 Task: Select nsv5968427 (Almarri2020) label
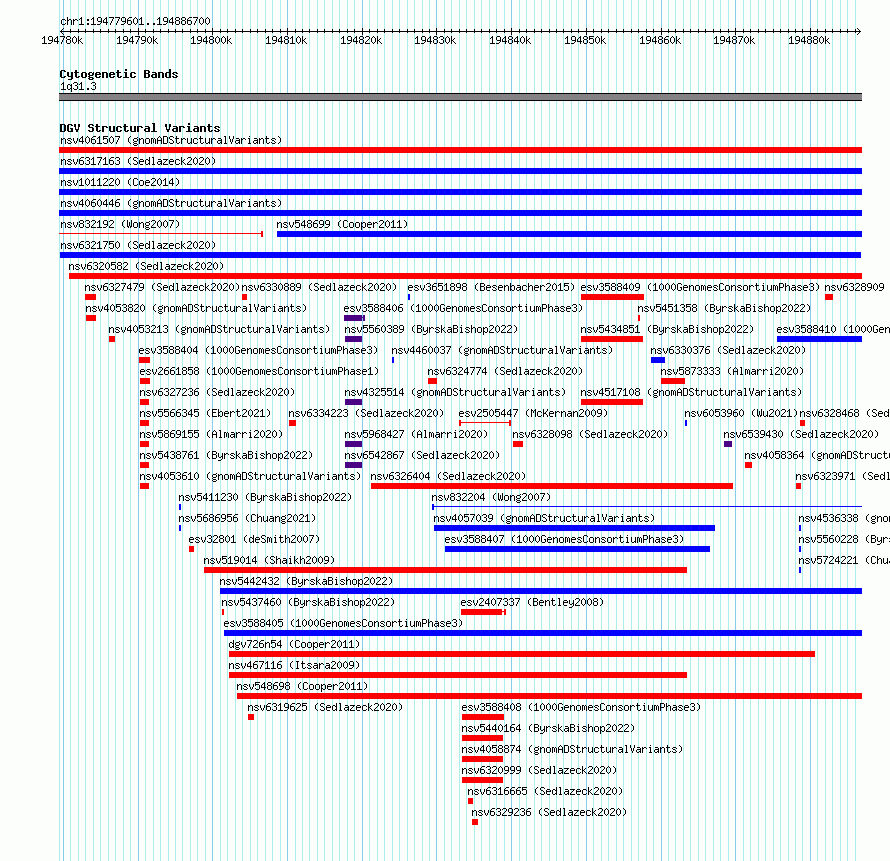point(416,434)
